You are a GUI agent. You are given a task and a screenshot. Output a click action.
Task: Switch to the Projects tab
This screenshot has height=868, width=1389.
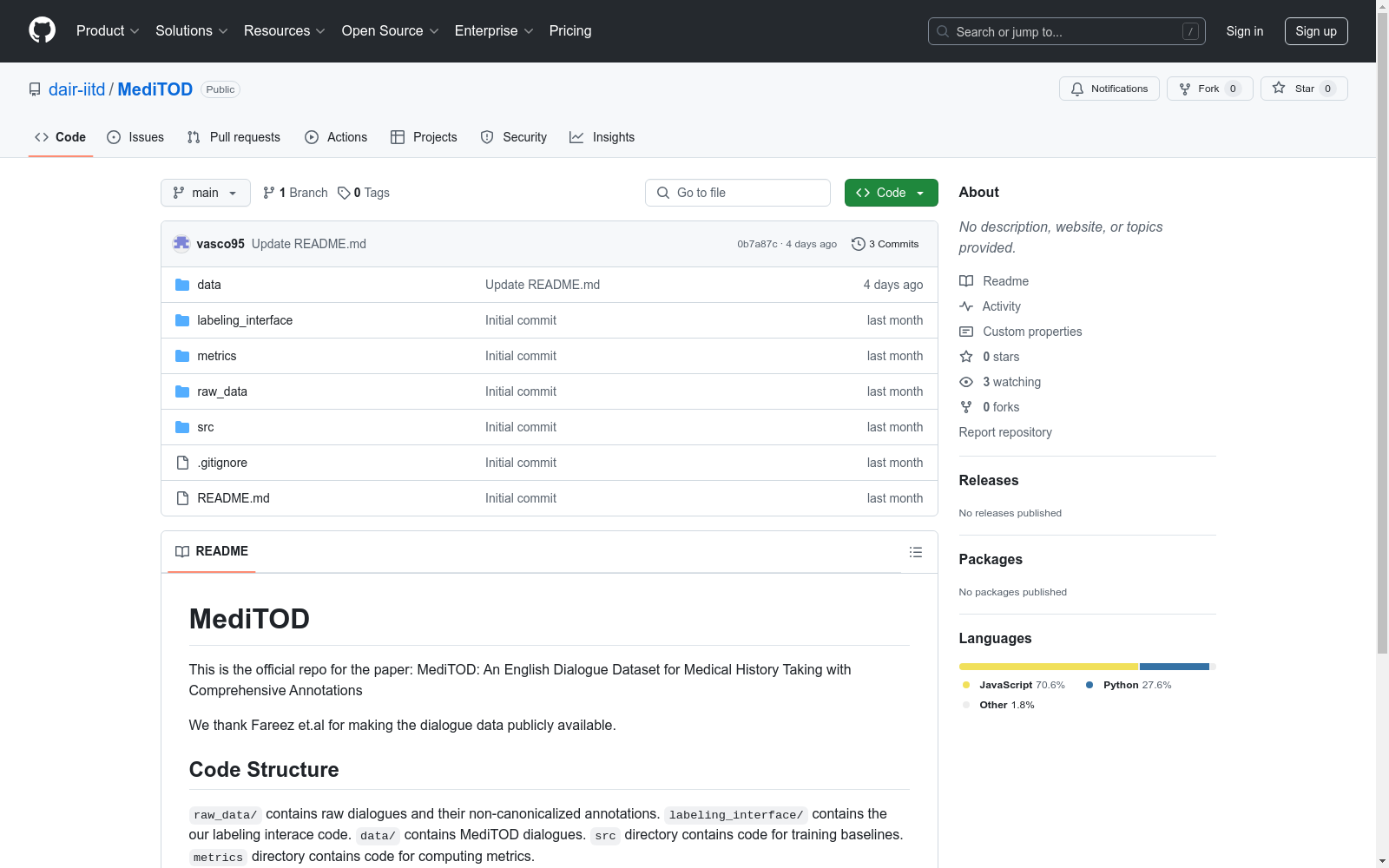tap(424, 137)
